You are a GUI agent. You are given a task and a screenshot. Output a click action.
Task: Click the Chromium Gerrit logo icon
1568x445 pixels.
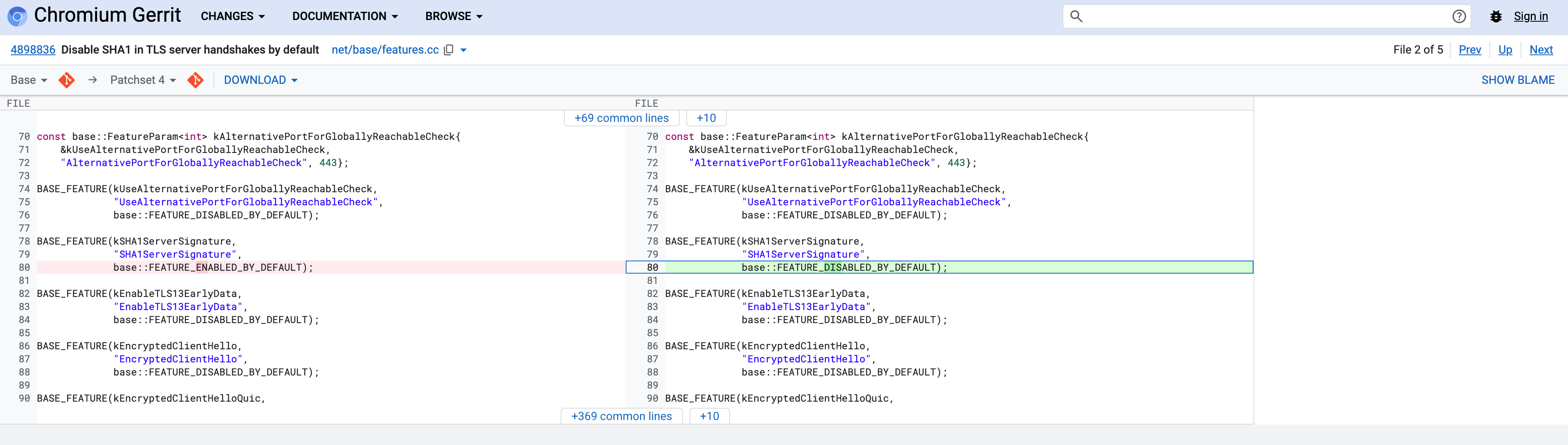point(17,16)
